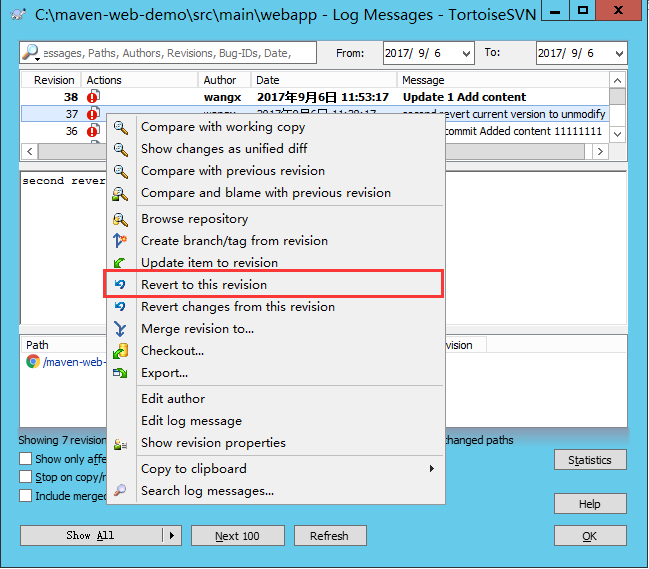Click the Help button
Image resolution: width=649 pixels, height=569 pixels.
(x=590, y=504)
